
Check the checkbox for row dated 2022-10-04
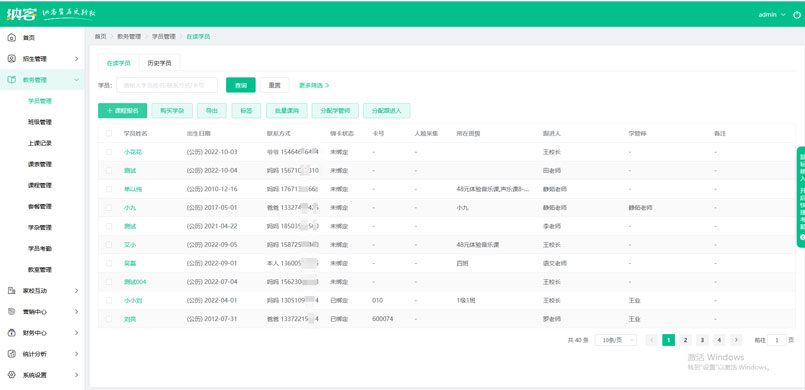click(x=108, y=170)
